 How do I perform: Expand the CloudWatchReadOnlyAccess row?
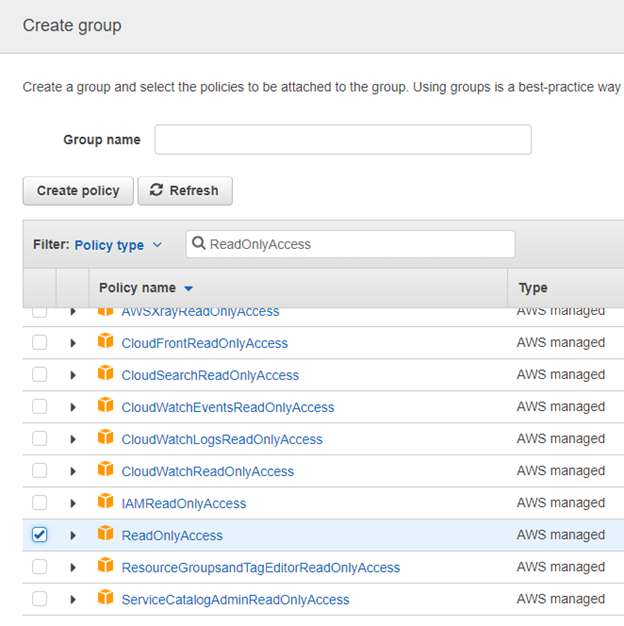[73, 471]
